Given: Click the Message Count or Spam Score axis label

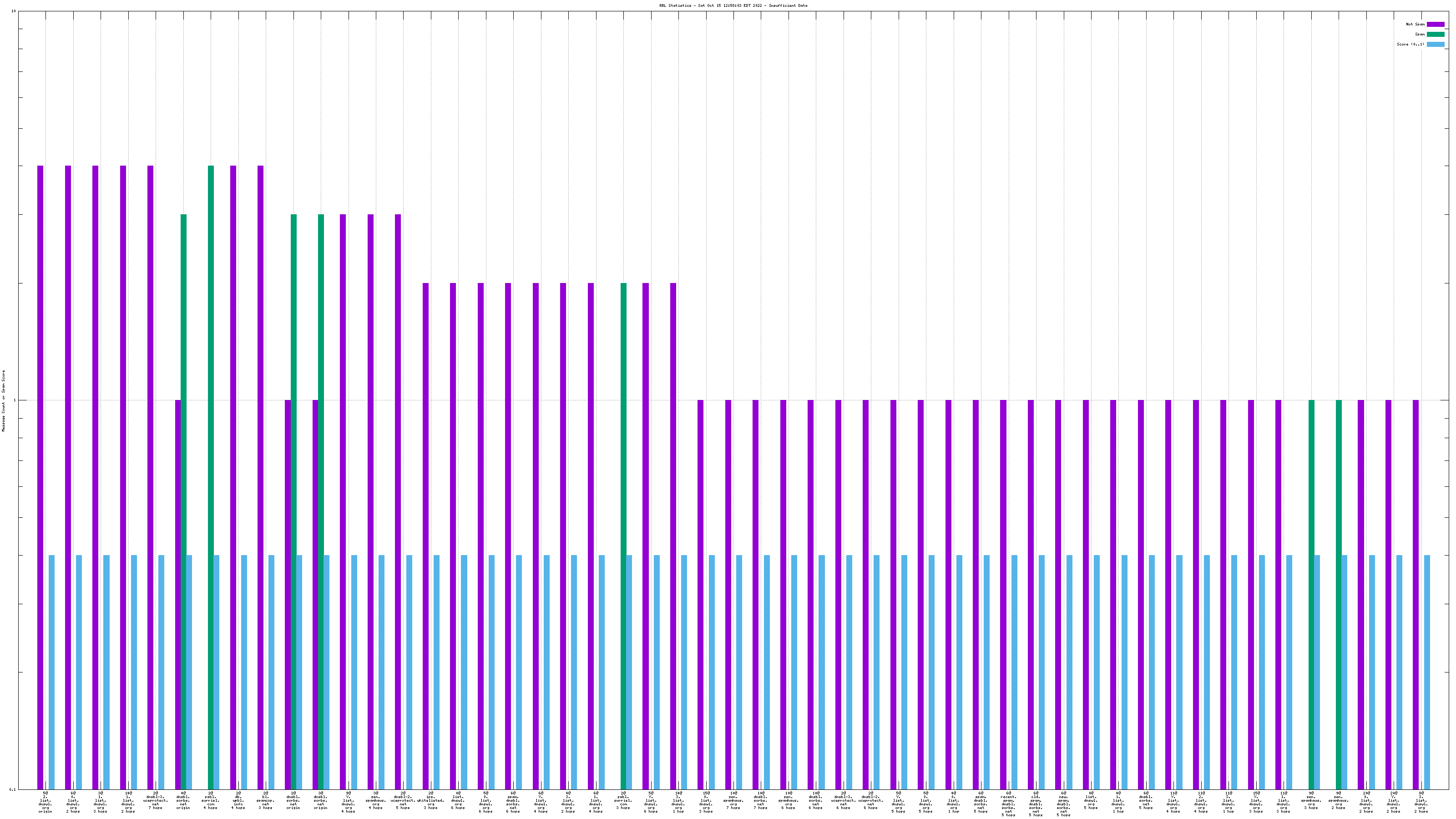Looking at the screenshot, I should tap(3, 401).
